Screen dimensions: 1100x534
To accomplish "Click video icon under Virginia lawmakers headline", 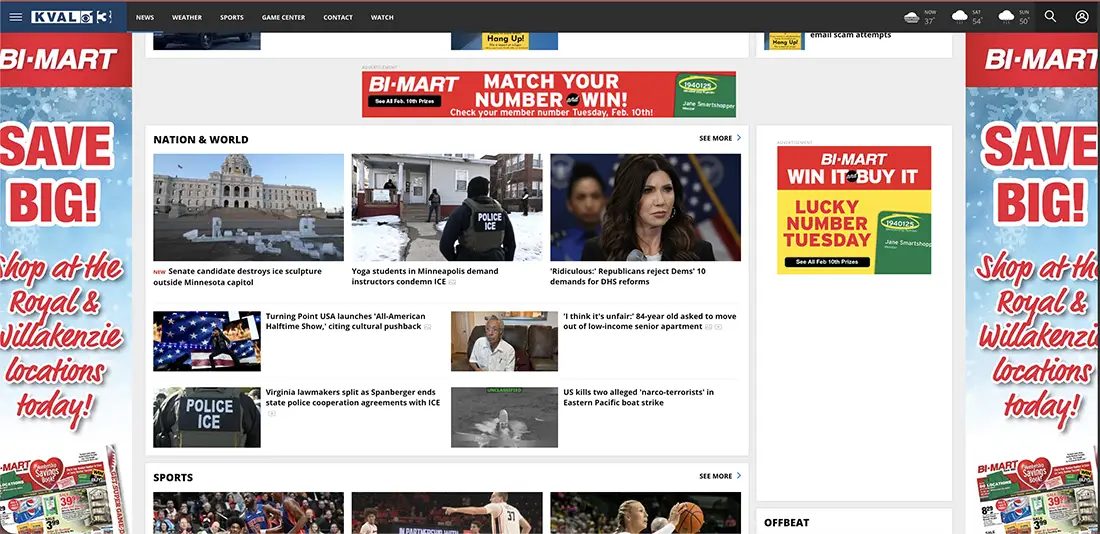I will [x=272, y=413].
